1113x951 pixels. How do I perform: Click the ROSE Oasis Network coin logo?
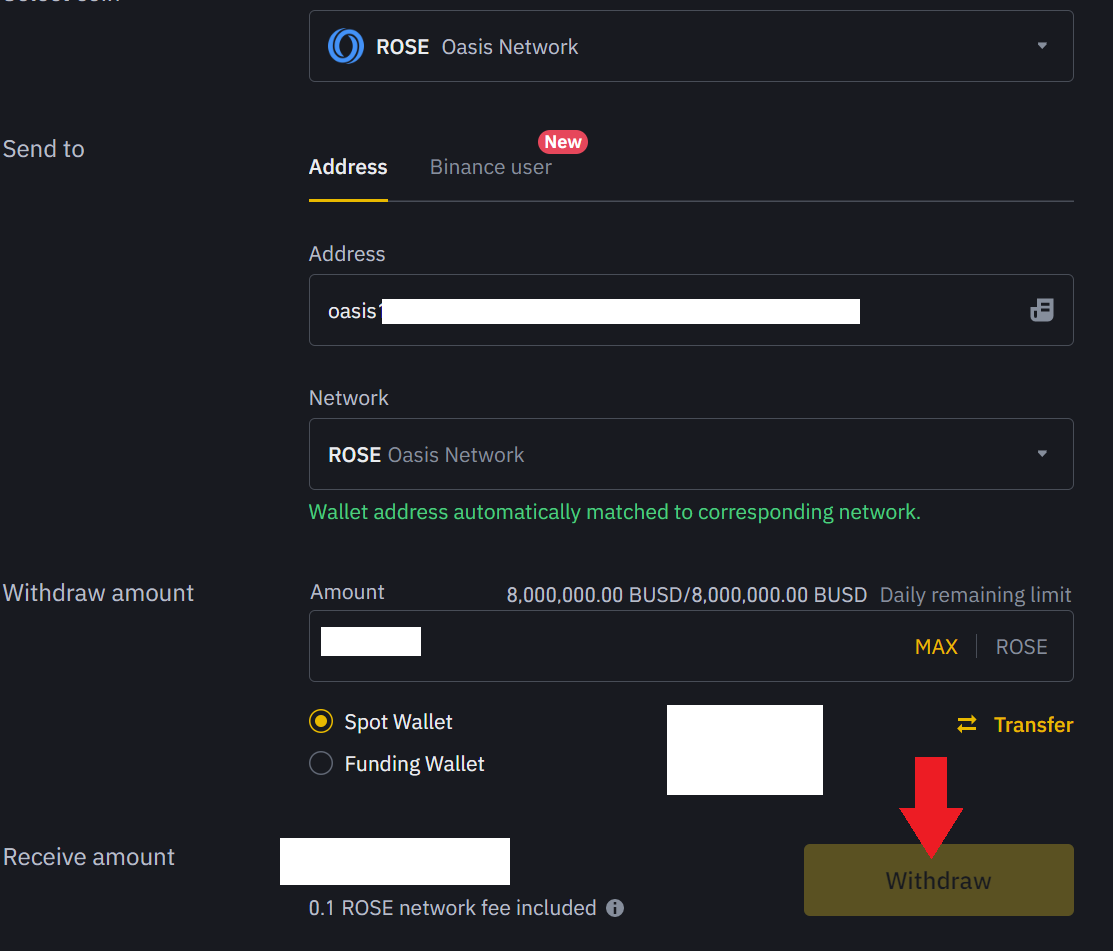pos(346,46)
